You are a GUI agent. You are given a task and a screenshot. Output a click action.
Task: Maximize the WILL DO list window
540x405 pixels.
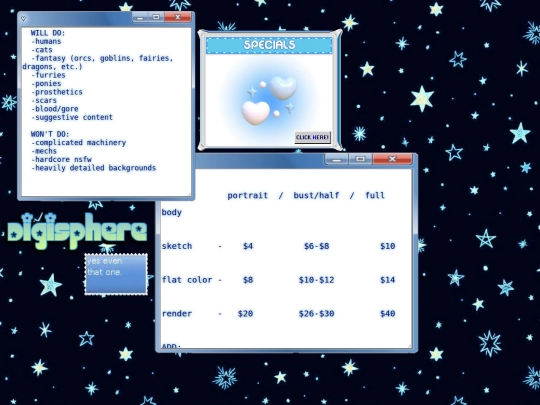point(156,17)
